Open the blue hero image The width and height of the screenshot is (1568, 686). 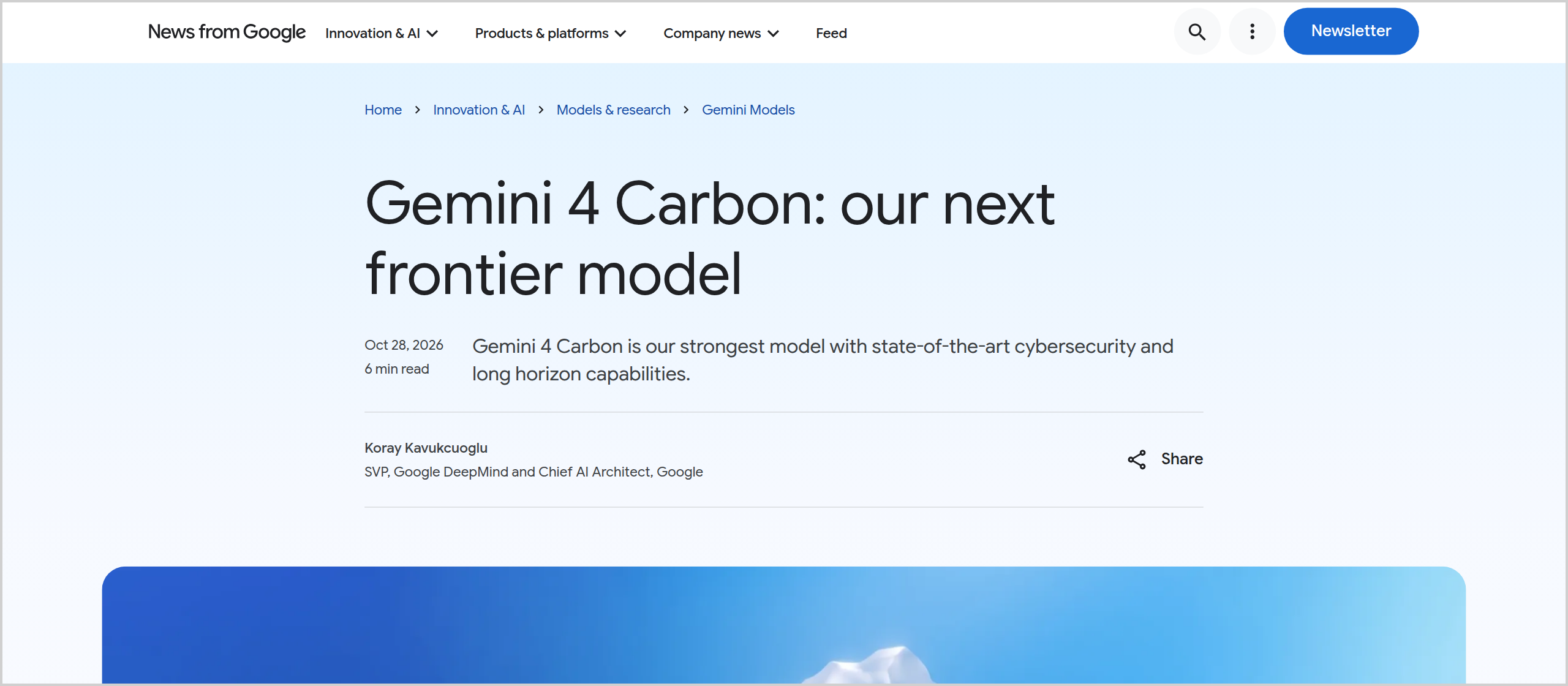[x=784, y=625]
